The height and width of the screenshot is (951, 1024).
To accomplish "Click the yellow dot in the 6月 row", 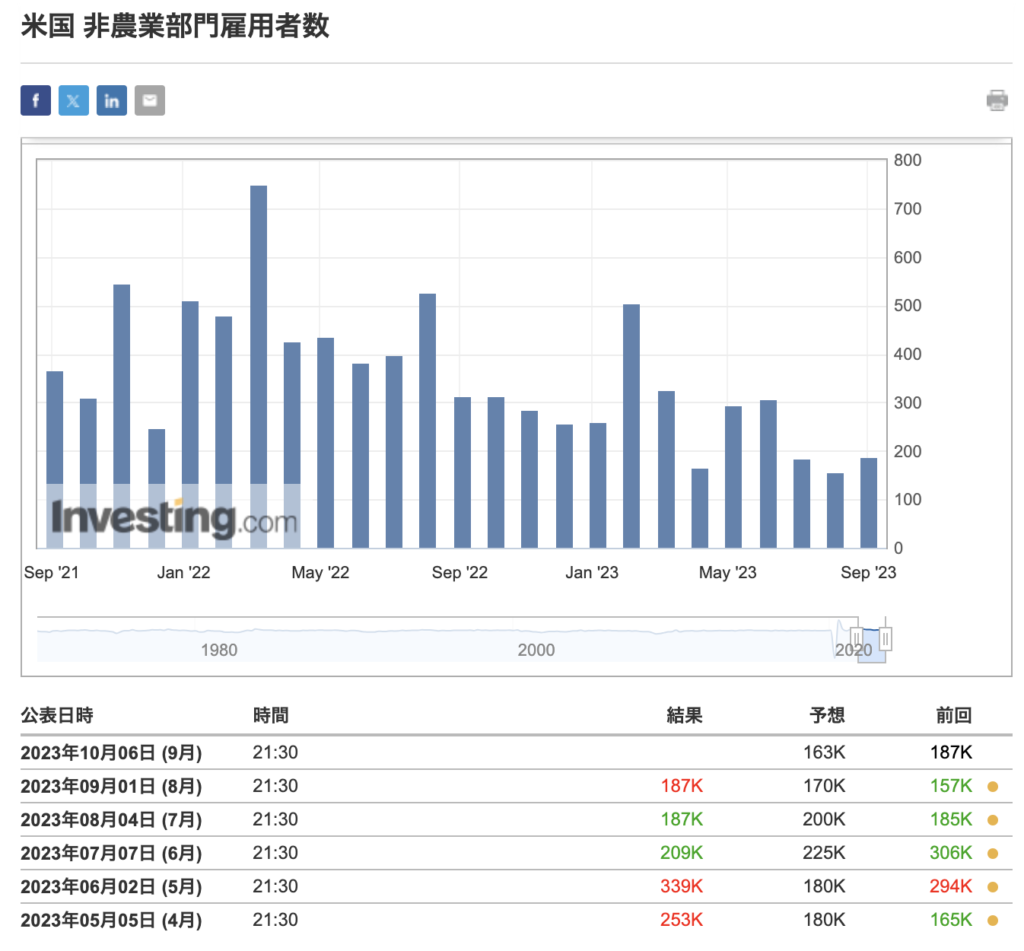I will pyautogui.click(x=993, y=853).
